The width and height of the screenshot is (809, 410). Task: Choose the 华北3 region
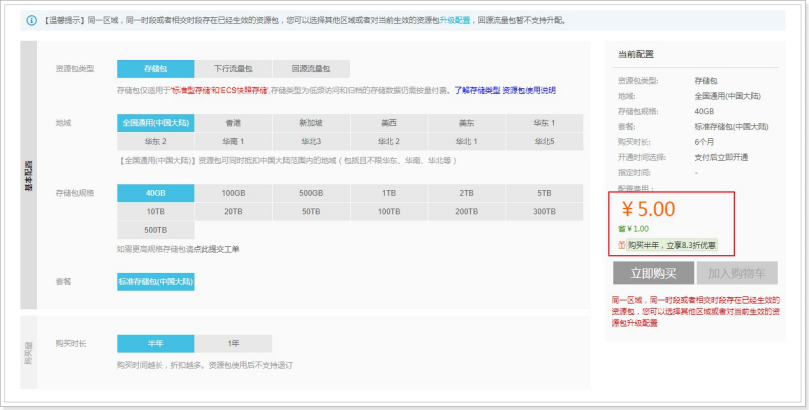tap(311, 141)
